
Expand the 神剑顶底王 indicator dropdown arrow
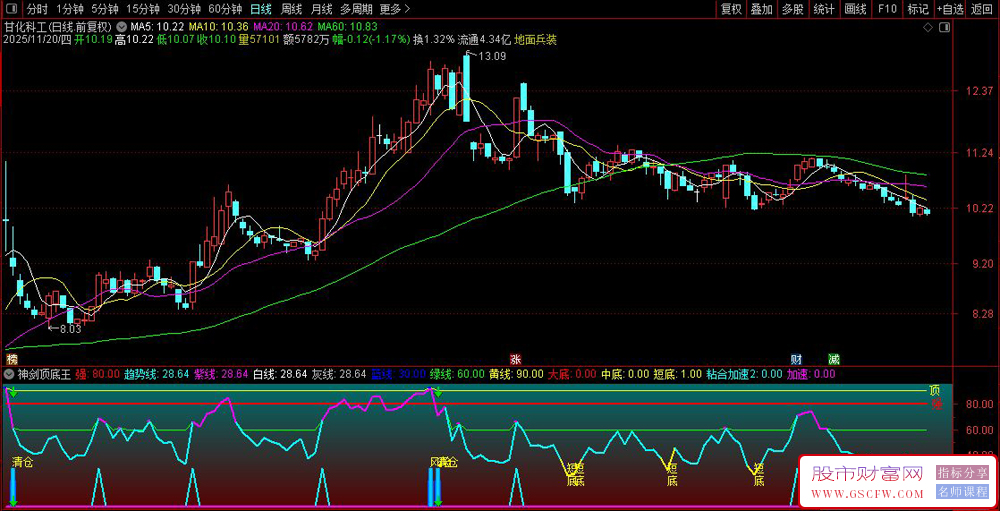[10, 375]
